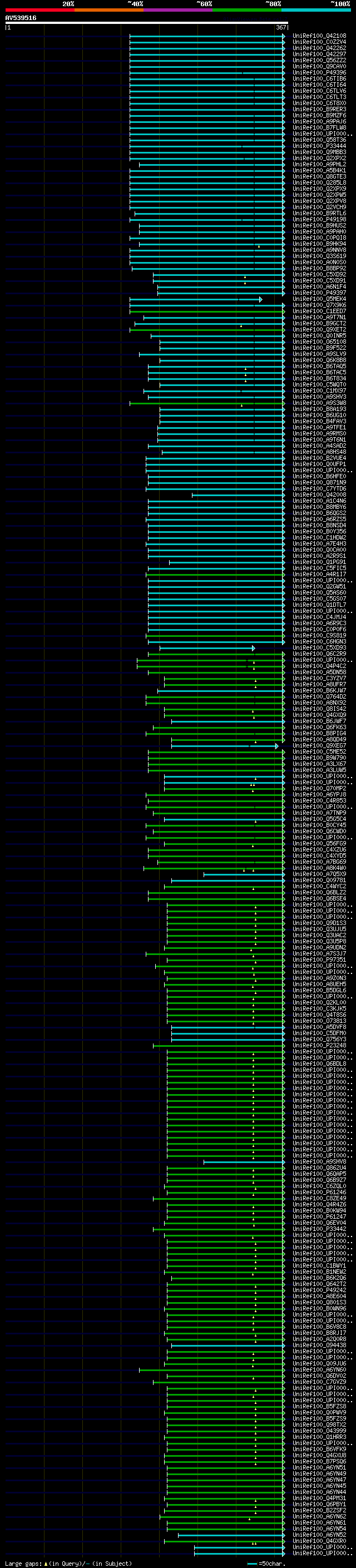Select the UniRef100_C6TLT3 label
Viewport: 356px width, 1568px height.
[319, 97]
